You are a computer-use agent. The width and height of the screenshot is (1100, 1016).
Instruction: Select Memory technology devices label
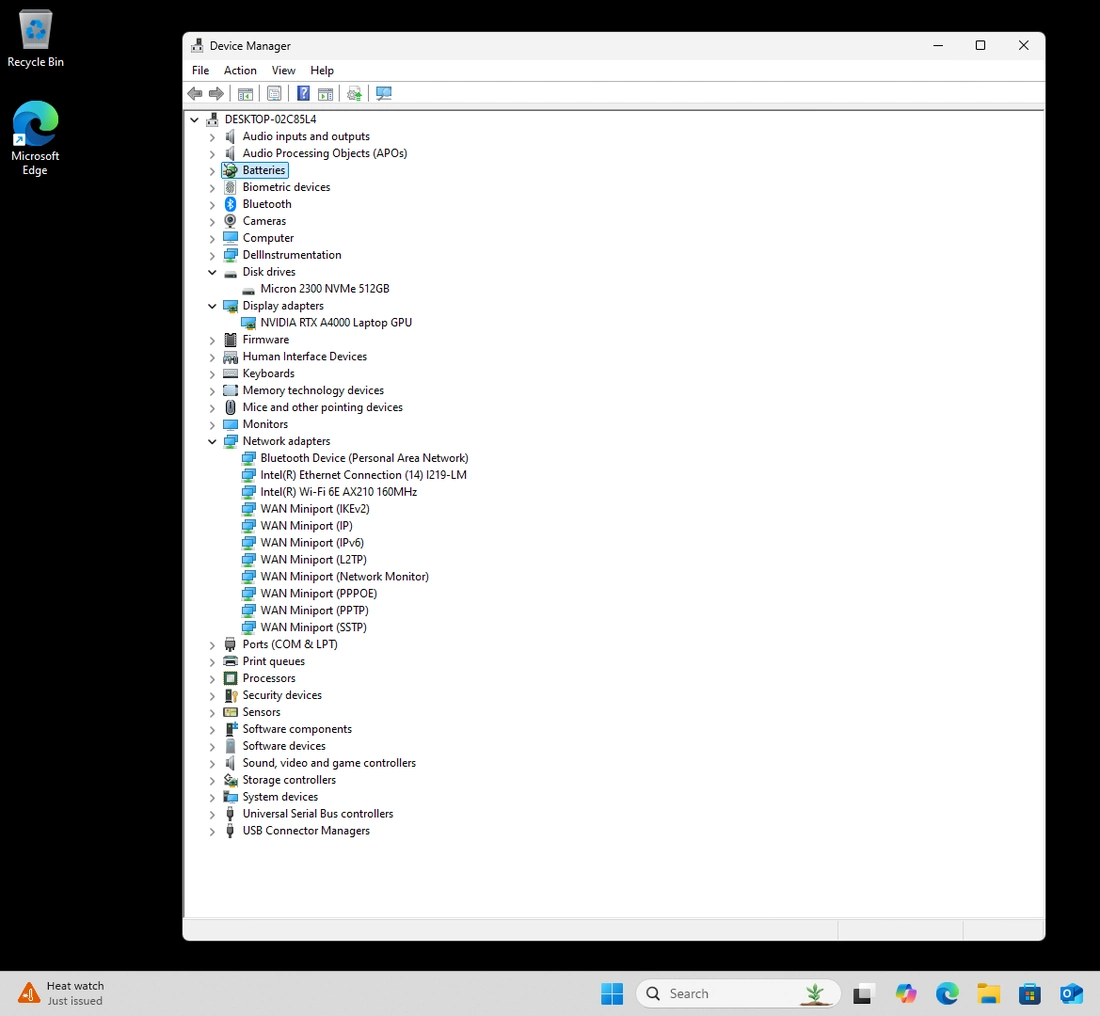(x=313, y=390)
